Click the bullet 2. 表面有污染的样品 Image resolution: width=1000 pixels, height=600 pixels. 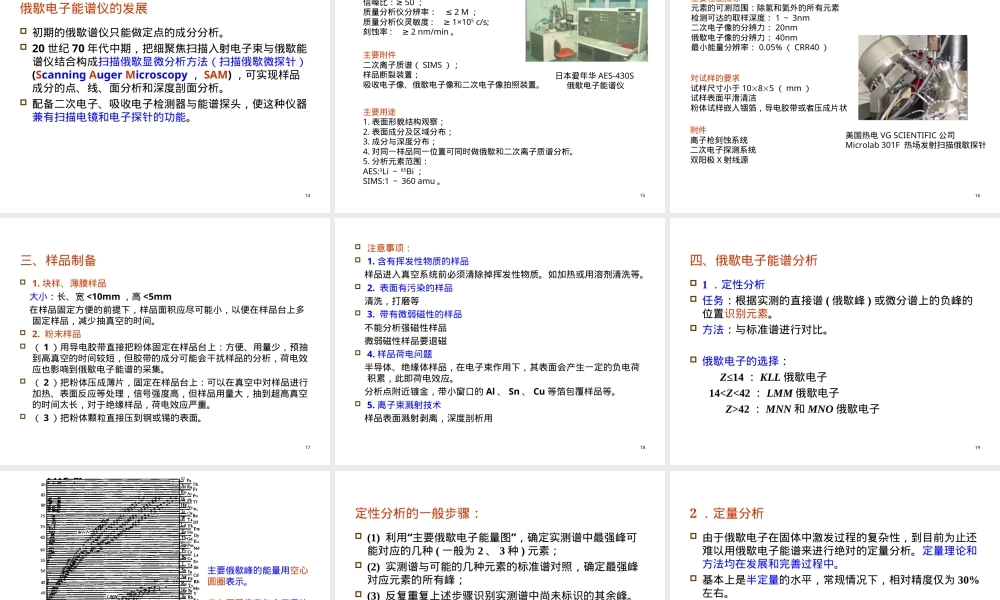pos(409,288)
